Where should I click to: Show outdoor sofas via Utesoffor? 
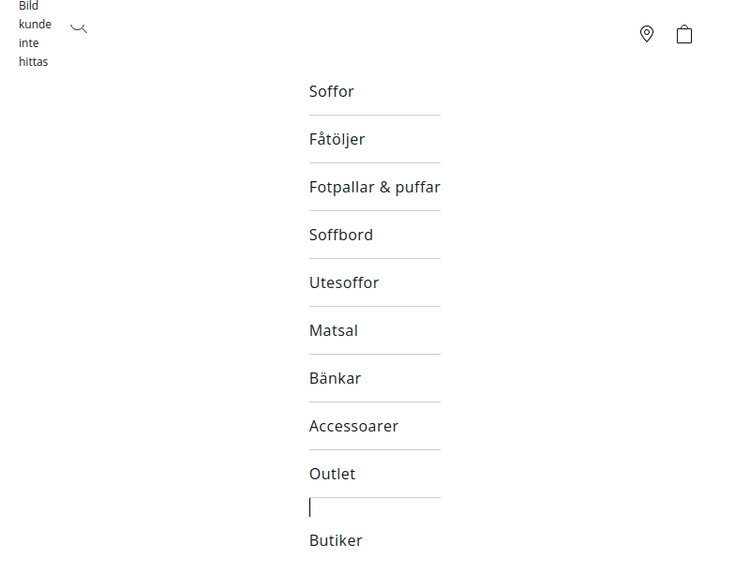tap(344, 283)
